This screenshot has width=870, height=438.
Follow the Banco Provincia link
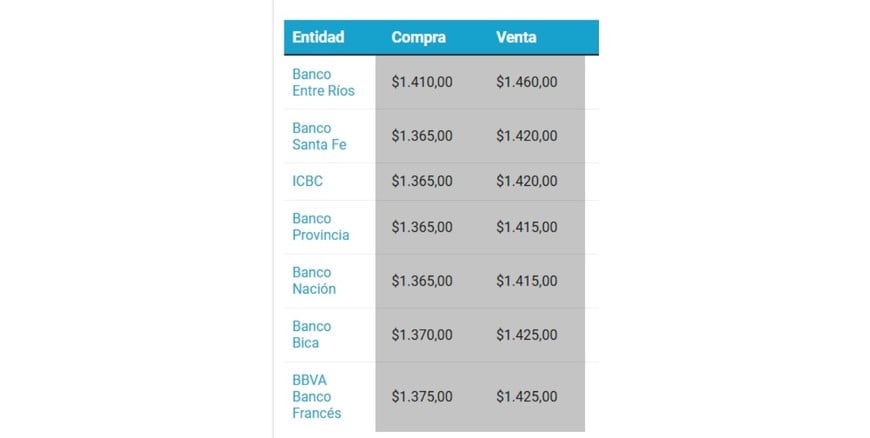[x=320, y=226]
